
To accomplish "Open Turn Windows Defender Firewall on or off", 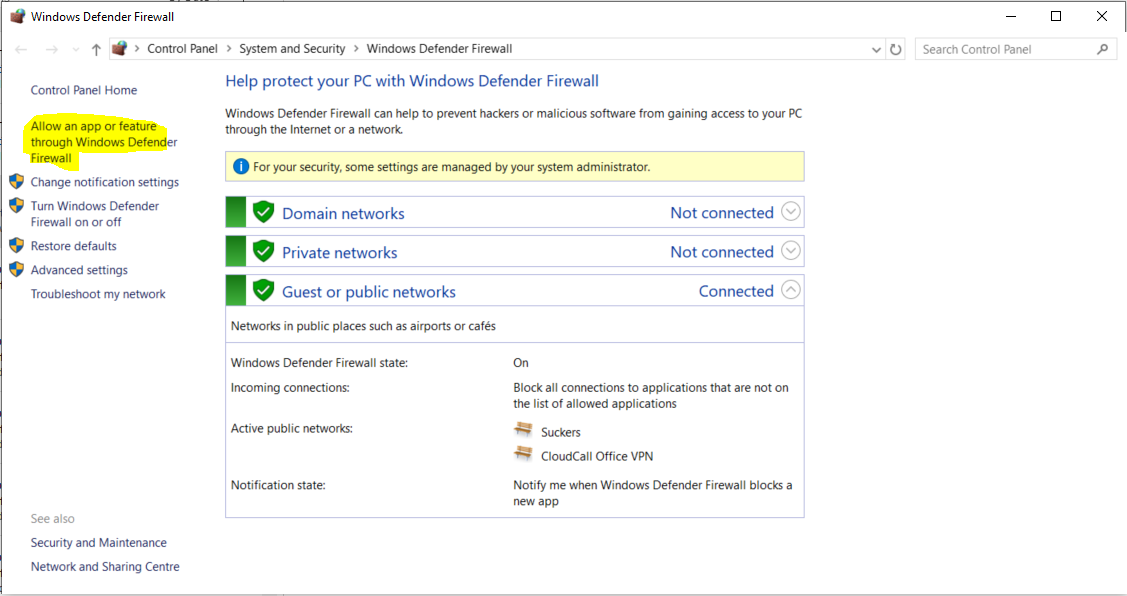I will click(94, 214).
